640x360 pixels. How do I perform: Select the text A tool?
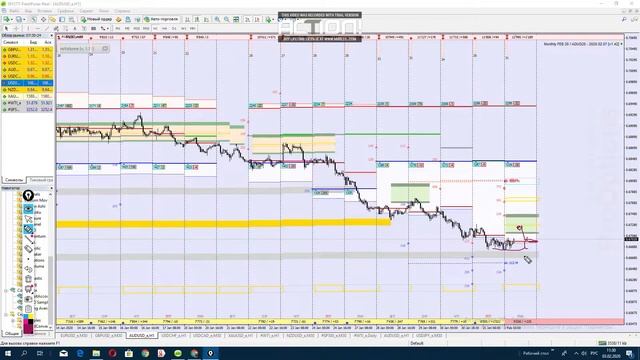point(75,28)
